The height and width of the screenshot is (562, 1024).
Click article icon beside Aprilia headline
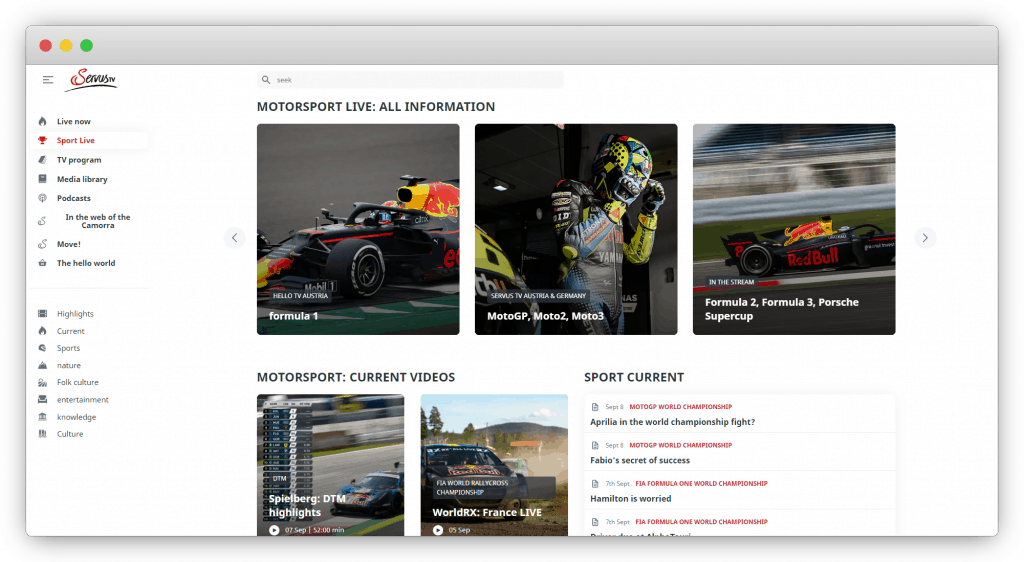pos(595,407)
